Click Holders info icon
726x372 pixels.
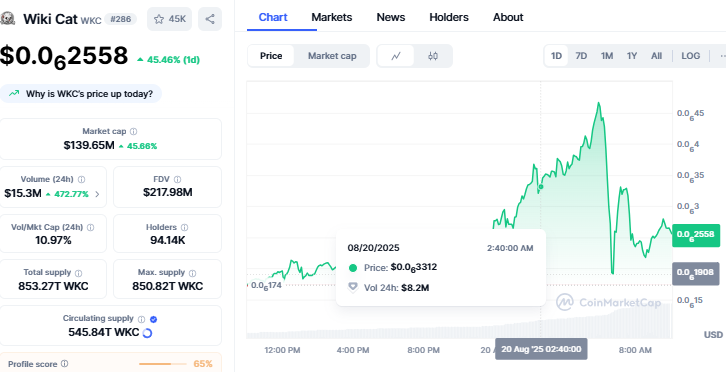[184, 227]
